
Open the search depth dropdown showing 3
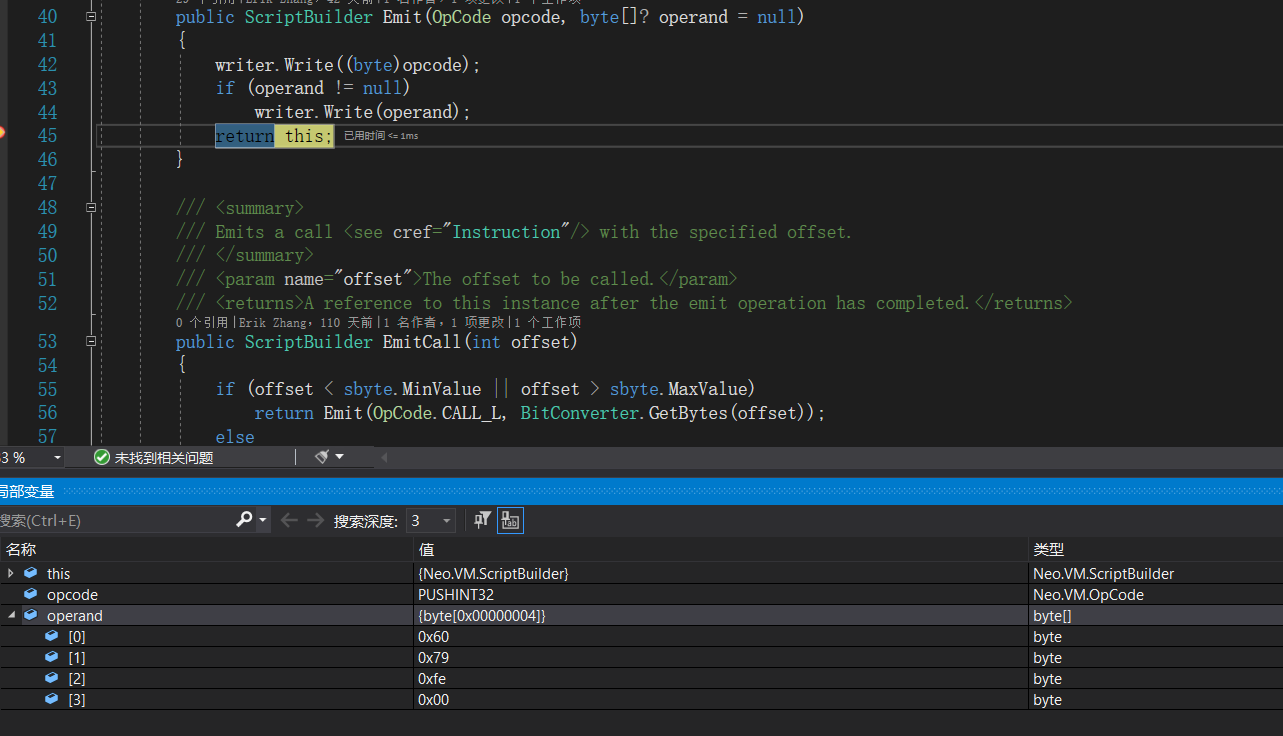pos(431,521)
